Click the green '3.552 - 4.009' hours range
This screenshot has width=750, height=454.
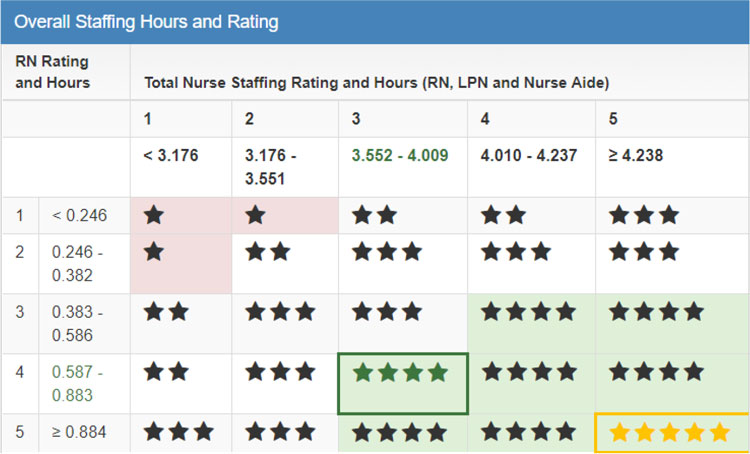pyautogui.click(x=400, y=155)
